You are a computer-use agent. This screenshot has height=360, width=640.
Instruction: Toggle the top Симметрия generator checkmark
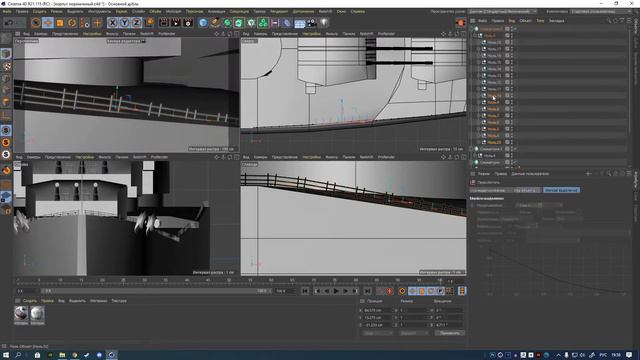515,29
